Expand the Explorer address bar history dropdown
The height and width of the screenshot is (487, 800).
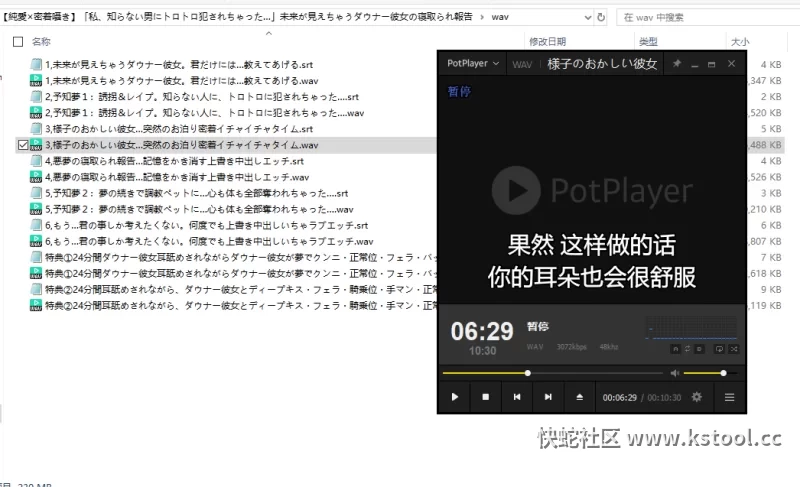tap(588, 17)
